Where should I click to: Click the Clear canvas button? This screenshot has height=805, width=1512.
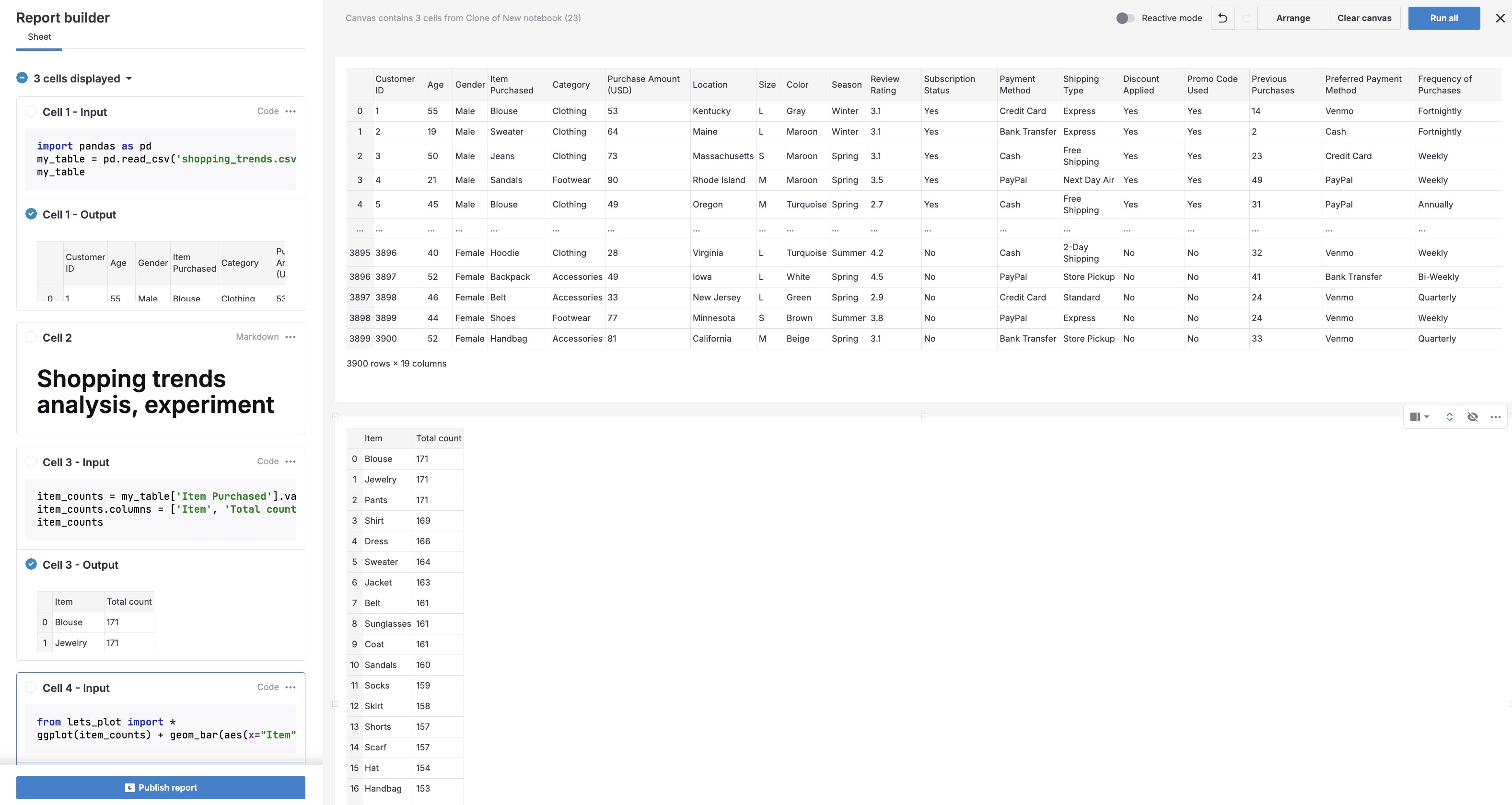(x=1364, y=18)
